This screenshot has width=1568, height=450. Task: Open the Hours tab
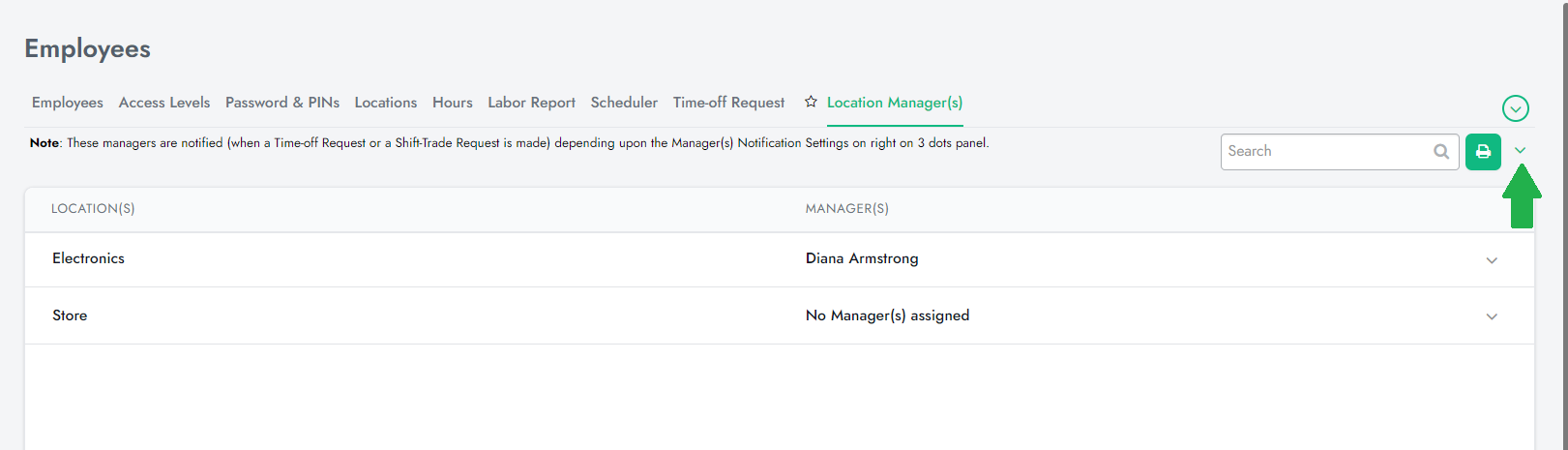pos(453,103)
